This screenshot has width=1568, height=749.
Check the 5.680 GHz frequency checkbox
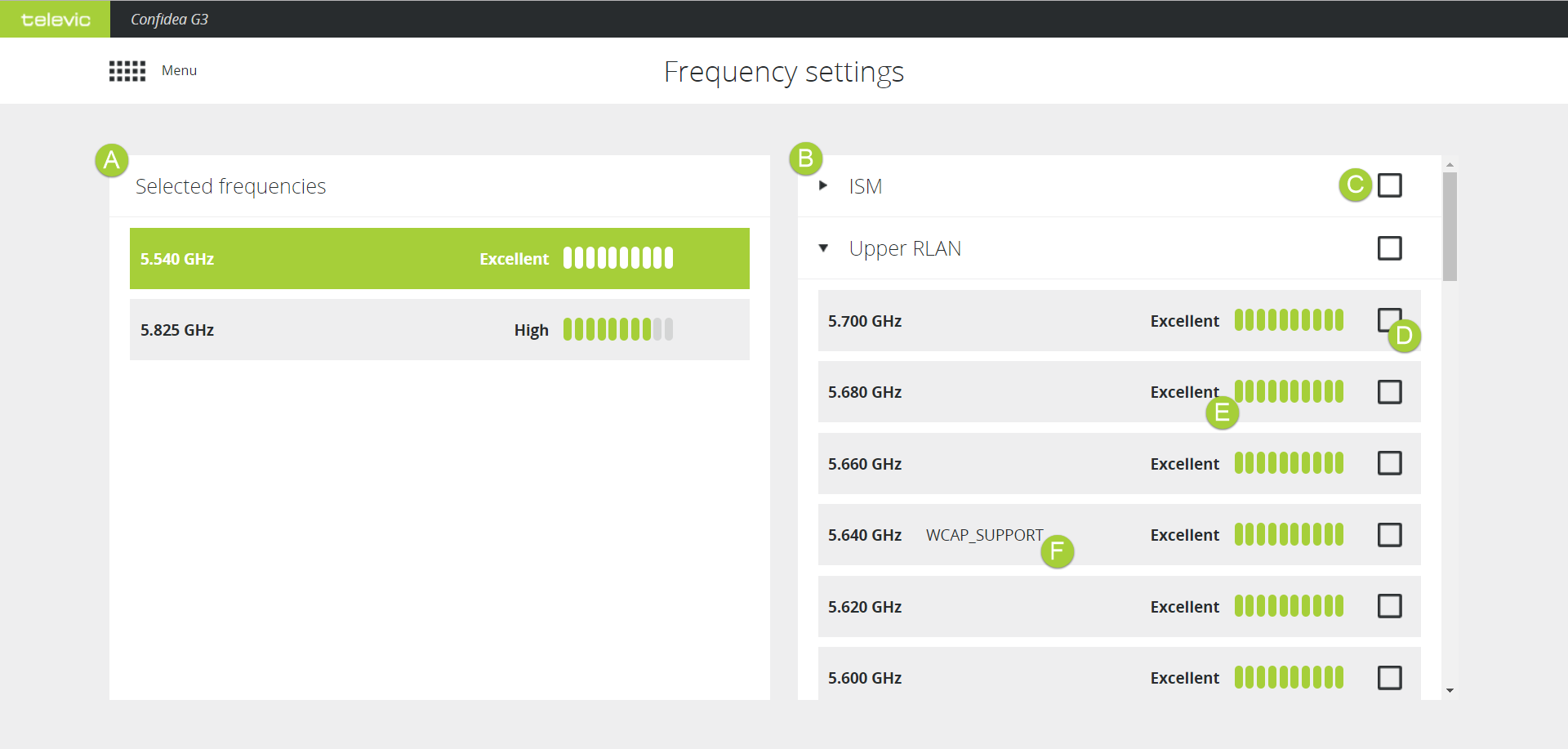[1389, 392]
